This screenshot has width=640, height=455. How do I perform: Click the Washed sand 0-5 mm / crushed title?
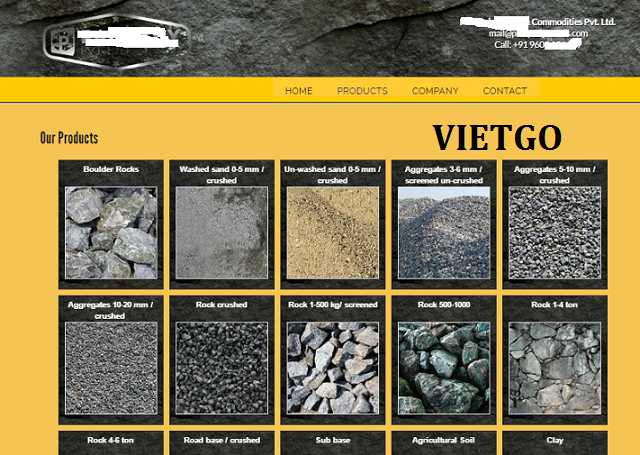pos(222,175)
